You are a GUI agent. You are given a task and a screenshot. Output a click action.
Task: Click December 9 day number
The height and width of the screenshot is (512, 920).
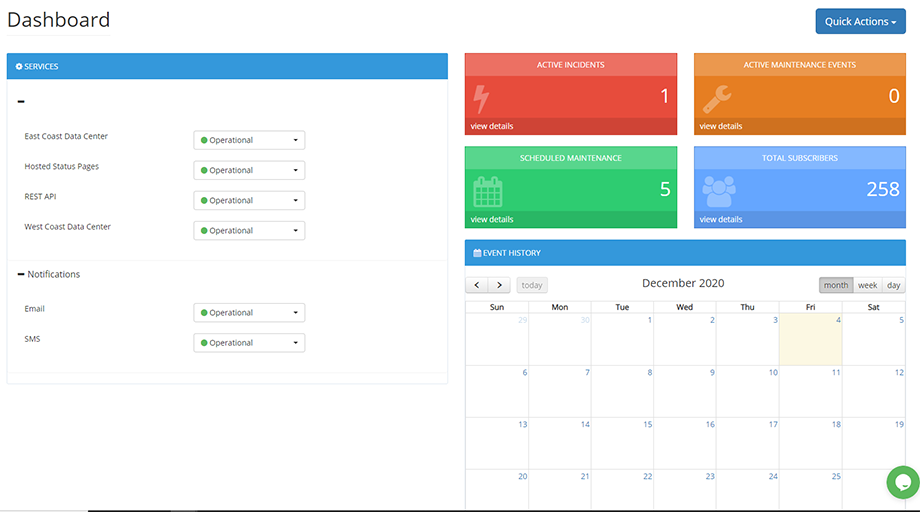point(712,372)
